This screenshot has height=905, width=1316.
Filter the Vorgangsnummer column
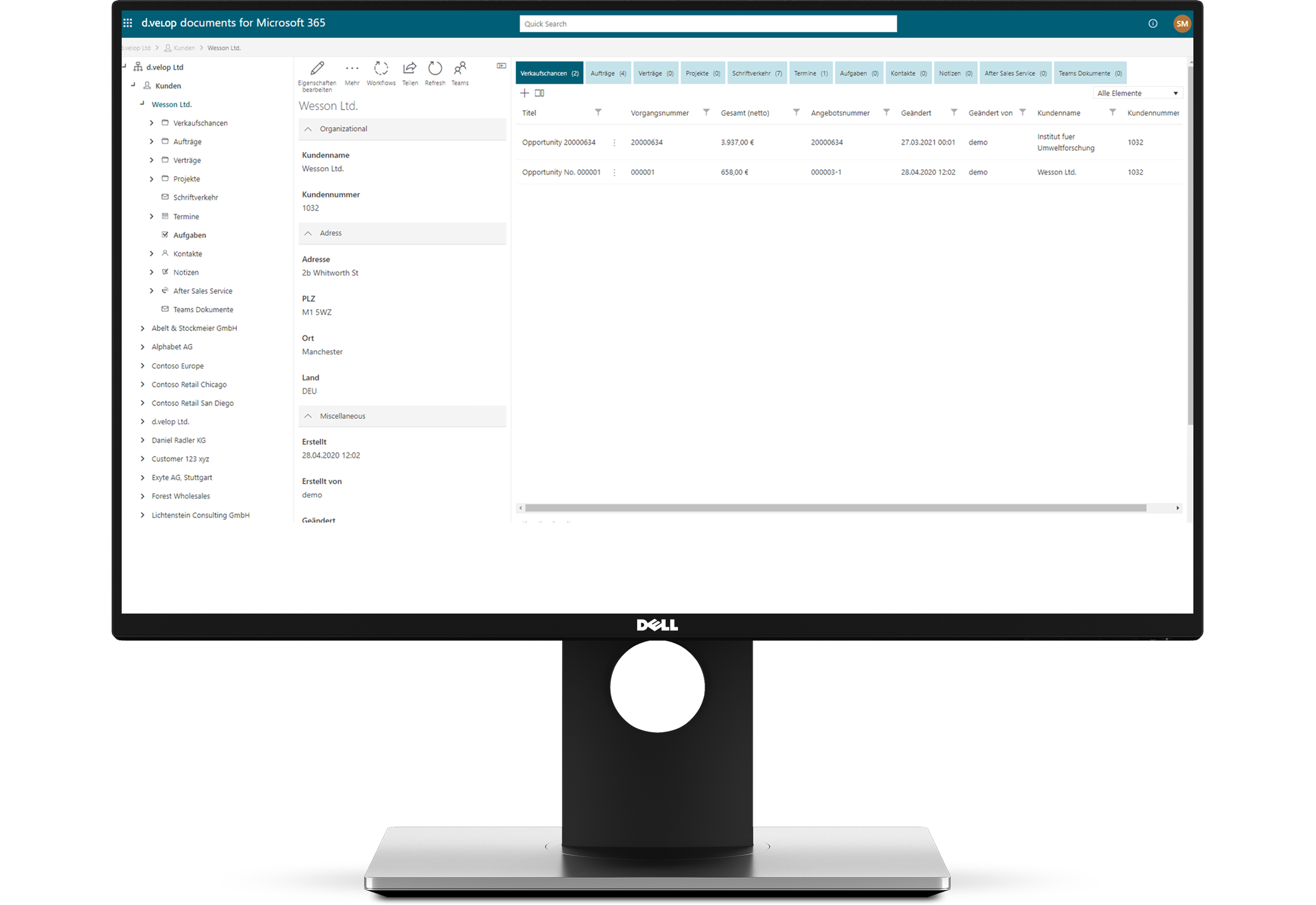coord(706,112)
